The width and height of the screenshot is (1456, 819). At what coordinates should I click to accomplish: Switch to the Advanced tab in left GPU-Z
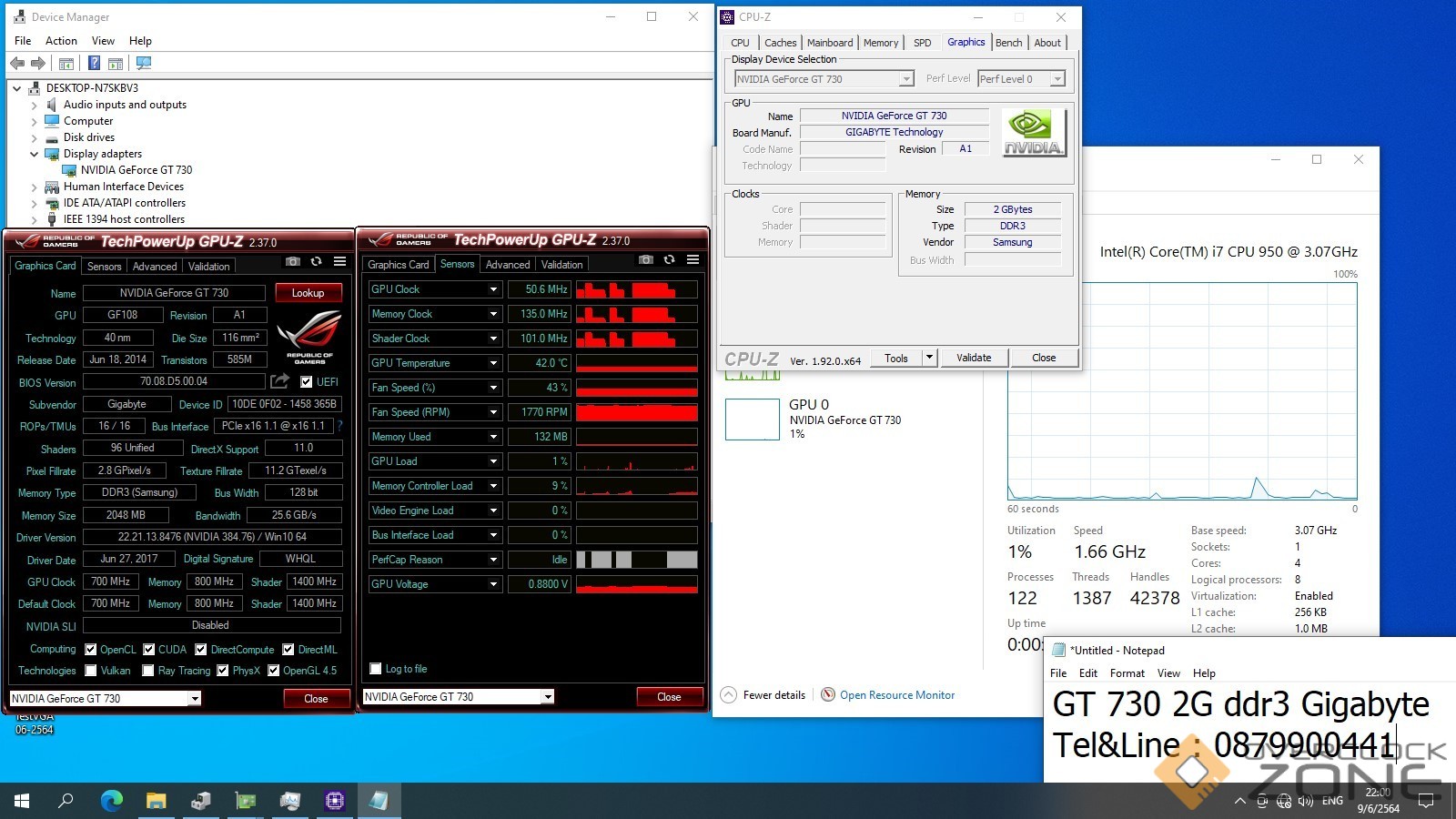click(154, 266)
